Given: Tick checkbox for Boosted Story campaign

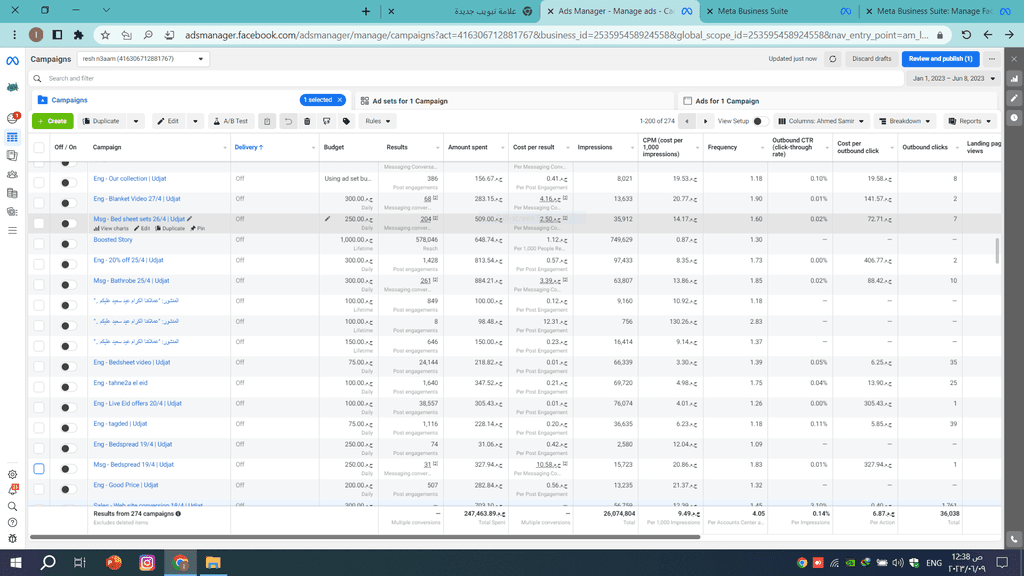Looking at the screenshot, I should pyautogui.click(x=39, y=244).
